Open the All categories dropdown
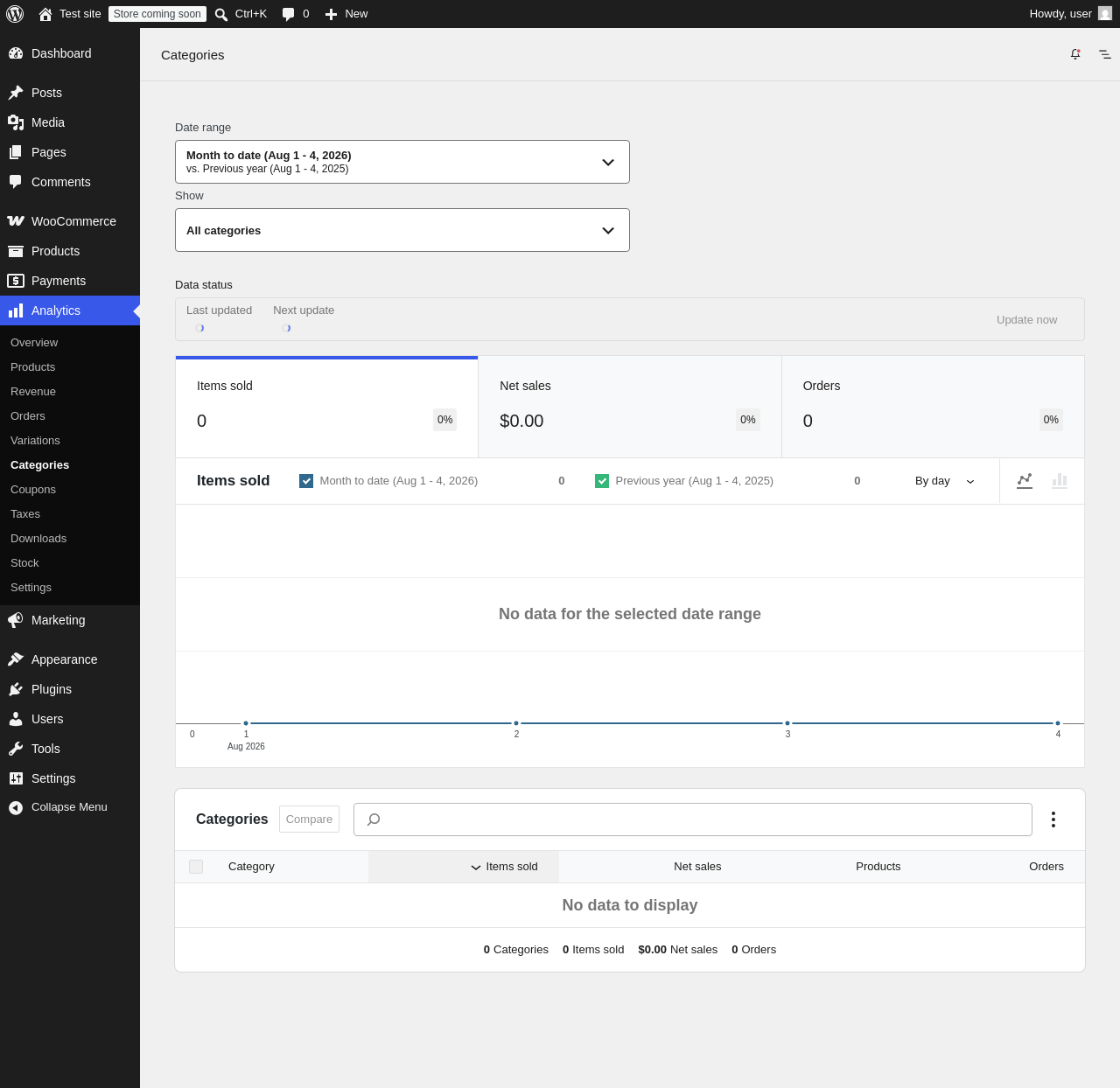This screenshot has height=1088, width=1120. pyautogui.click(x=402, y=230)
